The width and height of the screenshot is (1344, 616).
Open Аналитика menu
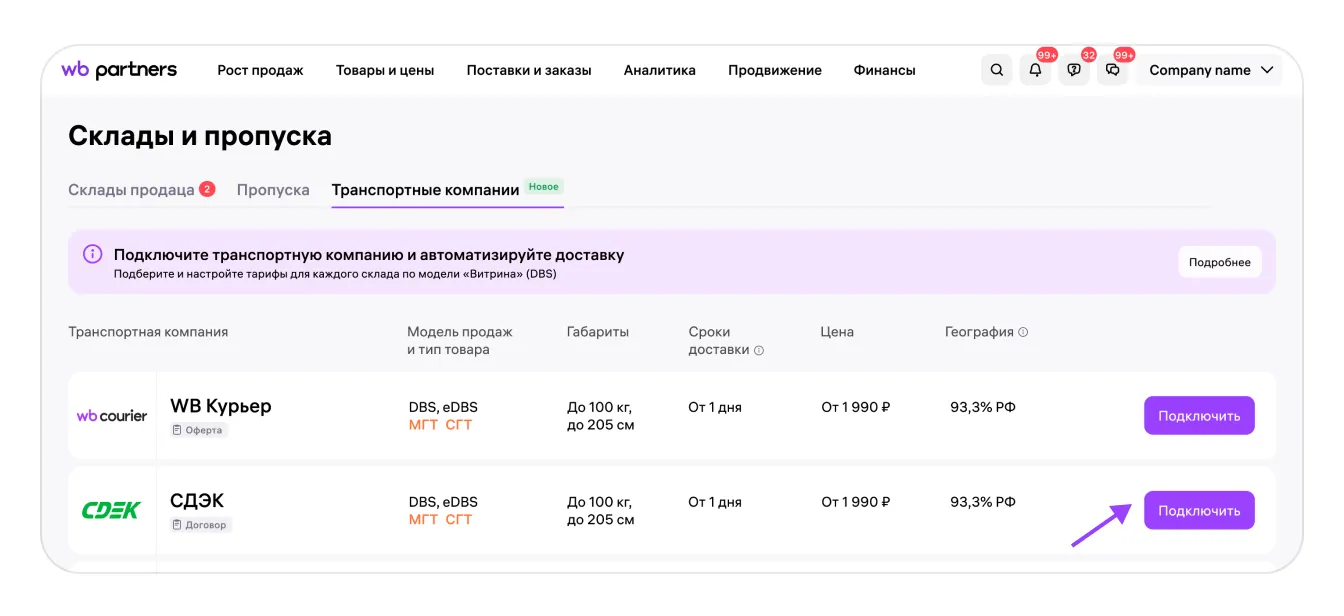pos(660,70)
